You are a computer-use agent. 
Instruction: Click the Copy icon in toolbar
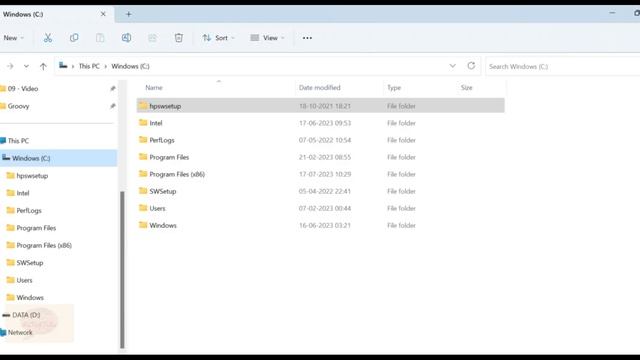point(74,38)
